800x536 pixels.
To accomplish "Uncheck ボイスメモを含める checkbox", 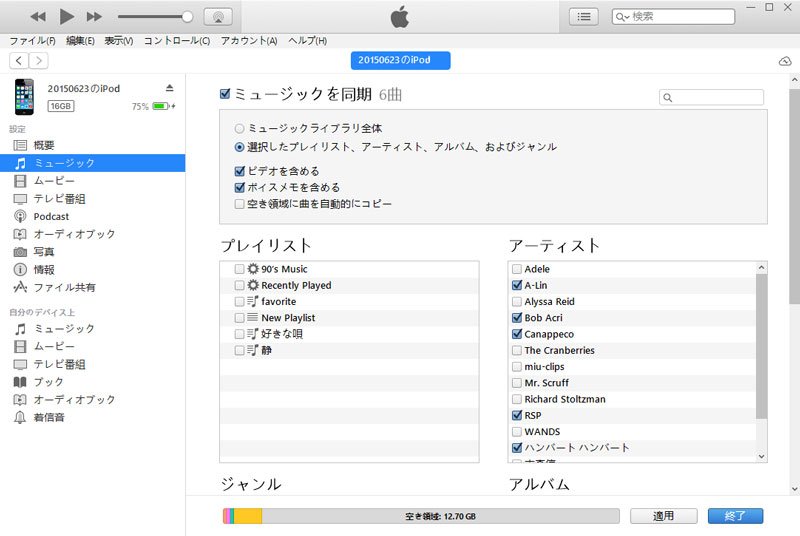I will click(x=239, y=187).
